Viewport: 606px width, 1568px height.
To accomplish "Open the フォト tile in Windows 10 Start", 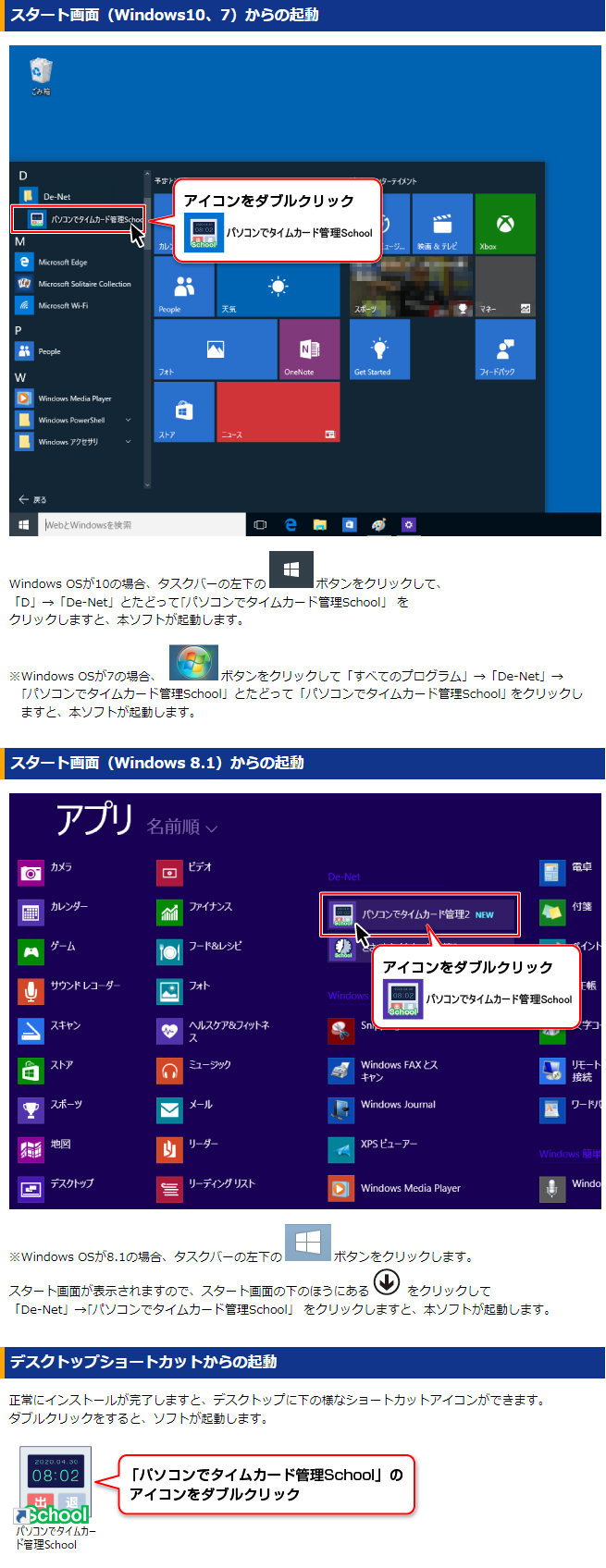I will pos(216,349).
